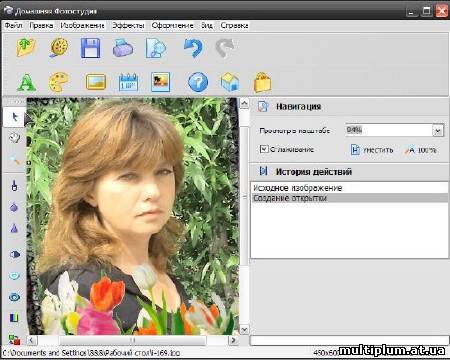The width and height of the screenshot is (450, 360).
Task: Add text with the green letter A tool
Action: click(x=26, y=82)
